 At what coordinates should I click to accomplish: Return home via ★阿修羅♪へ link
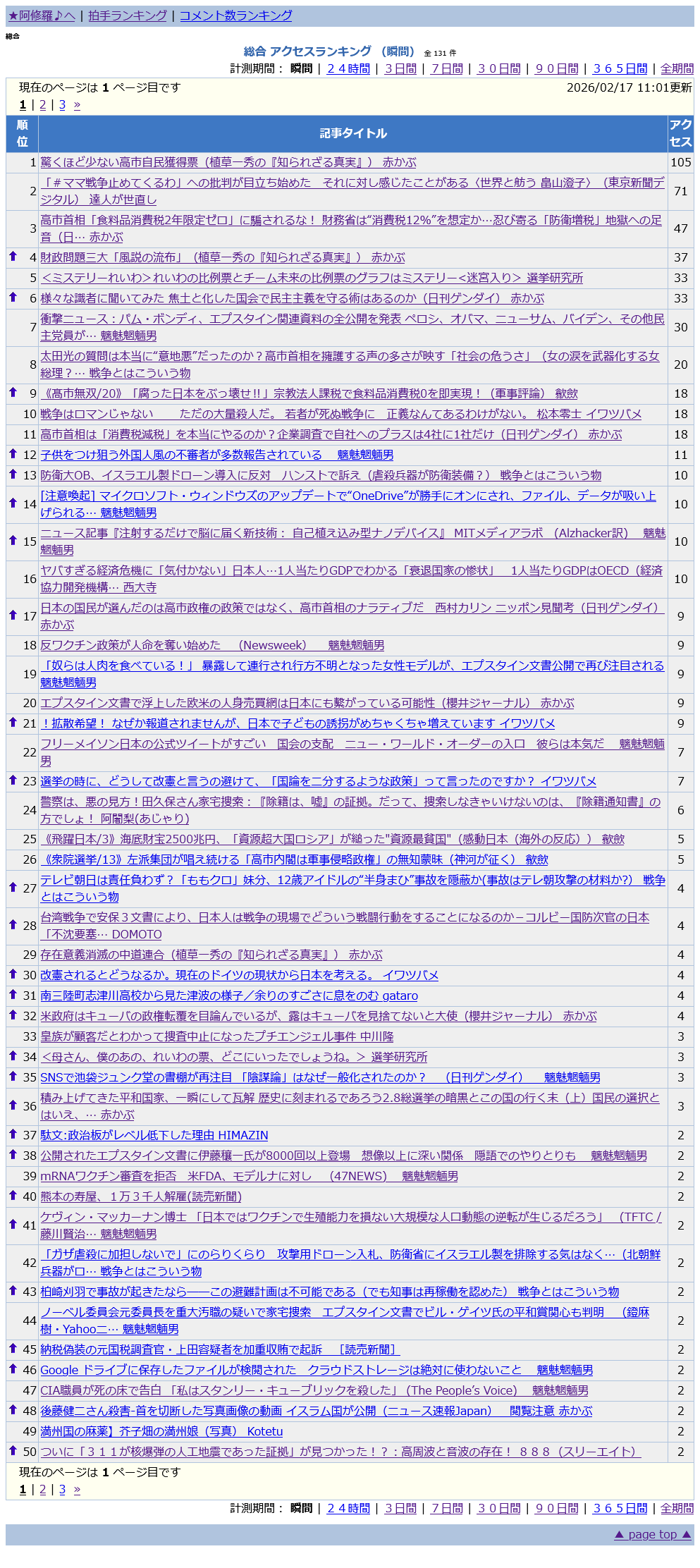tap(41, 16)
